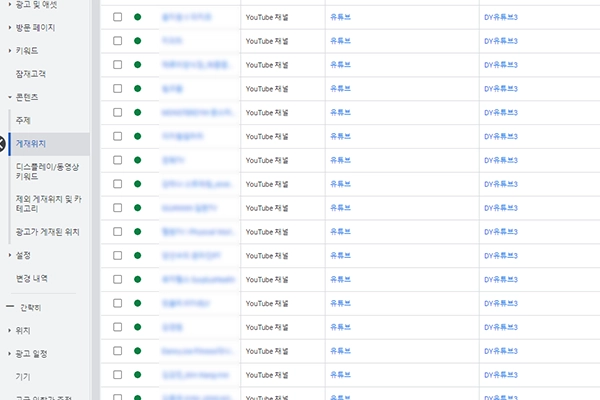Click the minus icon beside 간략히
This screenshot has width=600, height=400.
[x=10, y=306]
